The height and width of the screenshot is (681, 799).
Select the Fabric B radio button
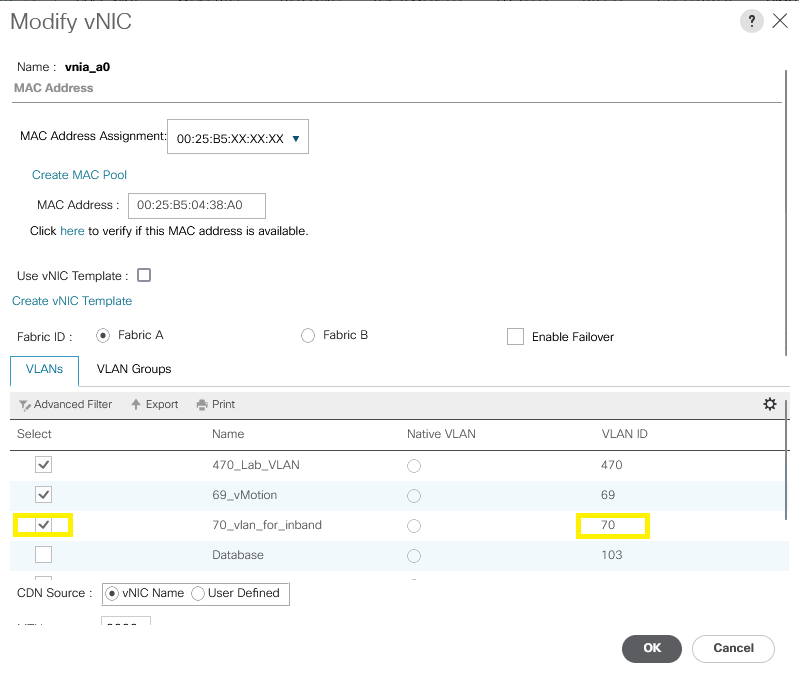click(308, 336)
